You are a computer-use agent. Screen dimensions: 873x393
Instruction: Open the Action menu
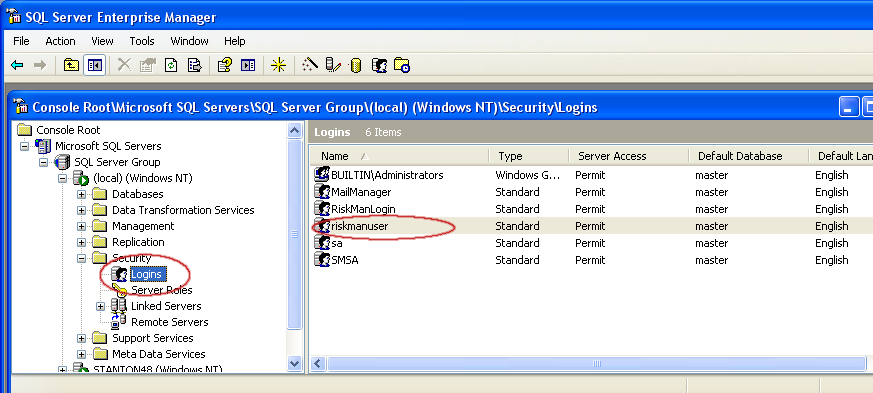pos(60,41)
